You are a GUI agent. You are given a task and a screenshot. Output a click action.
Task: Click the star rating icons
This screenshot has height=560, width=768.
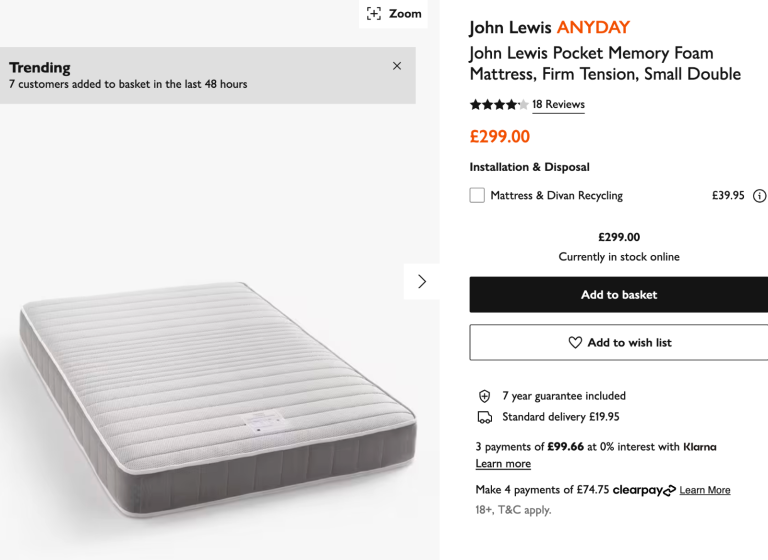tap(499, 105)
